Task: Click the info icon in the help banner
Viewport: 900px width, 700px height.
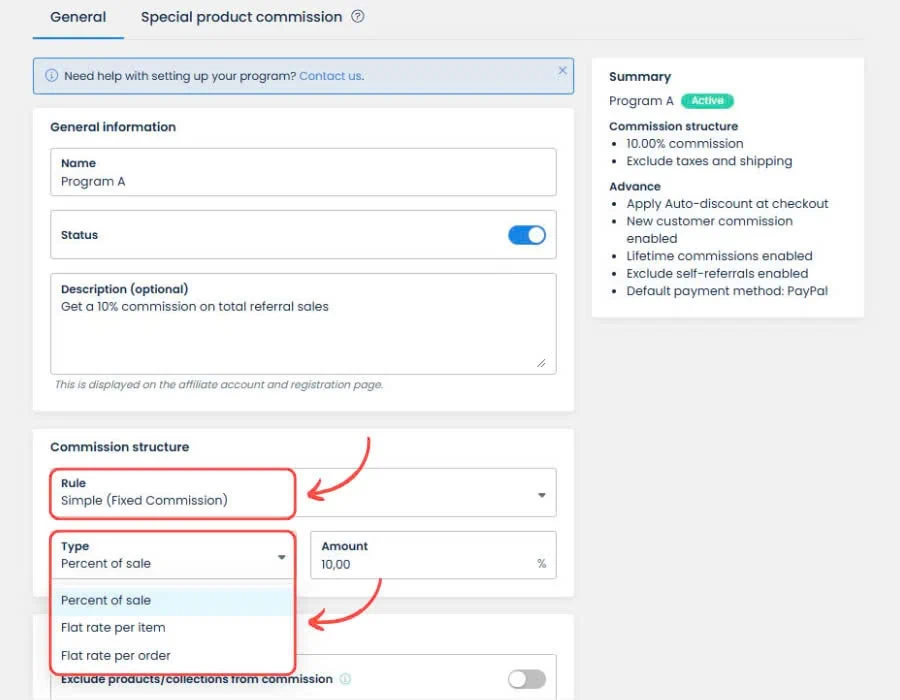Action: [x=52, y=76]
